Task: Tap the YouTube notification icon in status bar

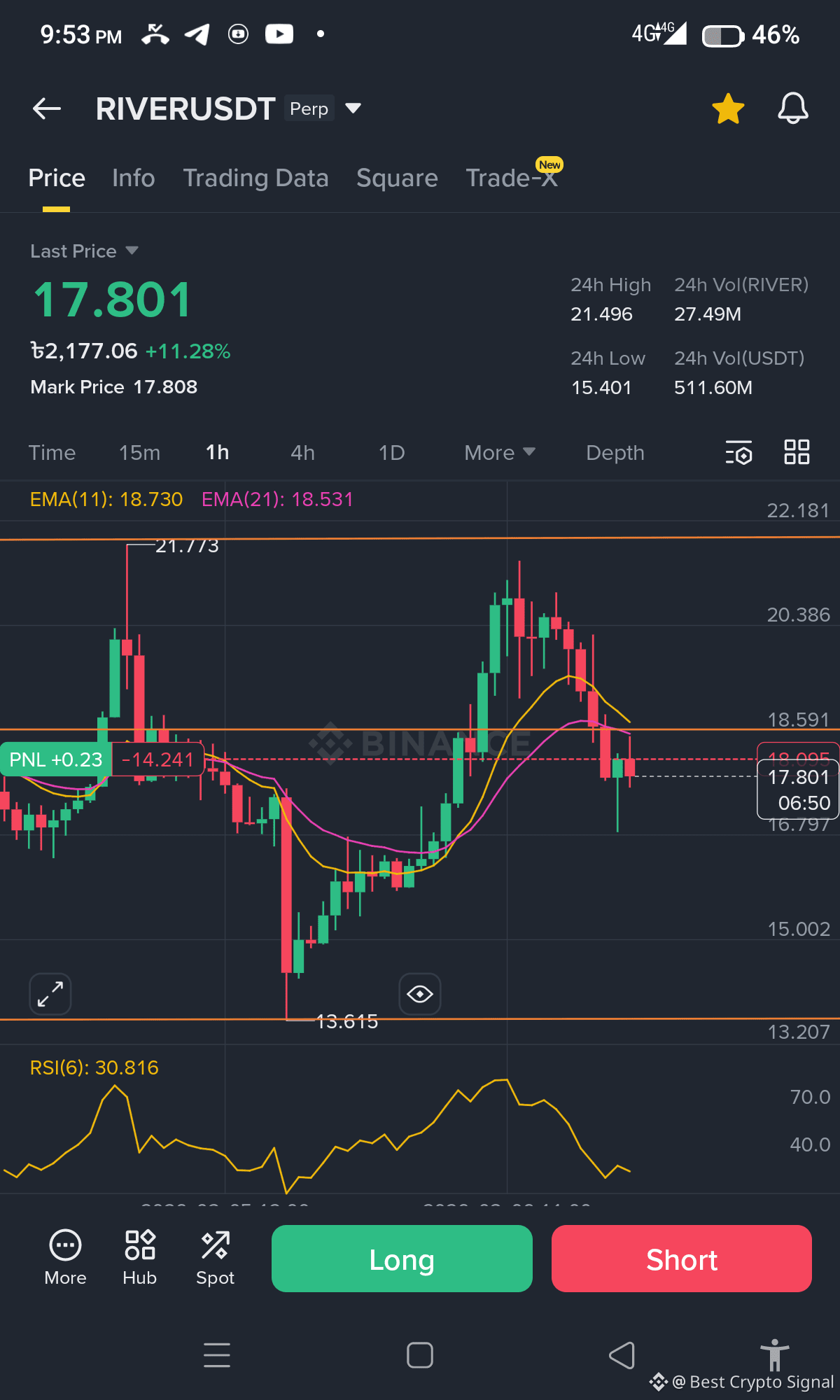Action: [279, 34]
